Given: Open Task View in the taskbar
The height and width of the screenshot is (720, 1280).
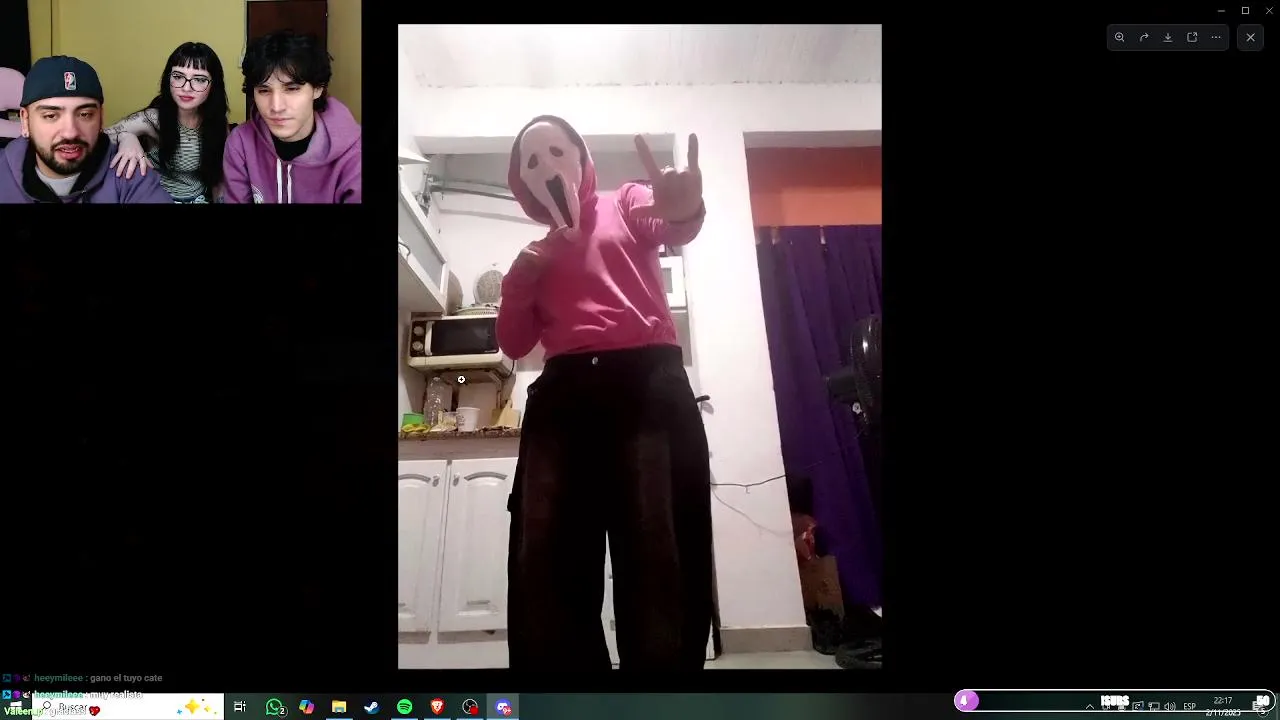Looking at the screenshot, I should pyautogui.click(x=240, y=707).
